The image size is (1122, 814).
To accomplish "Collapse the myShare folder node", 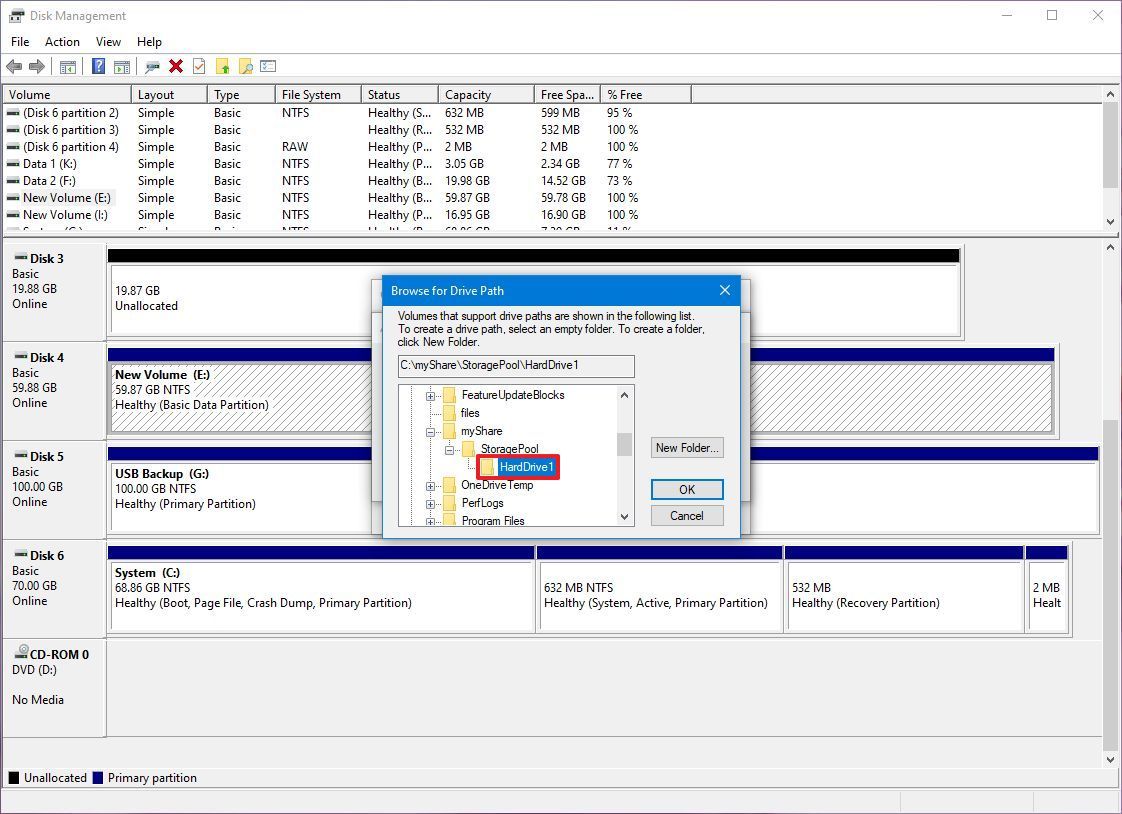I will point(430,430).
